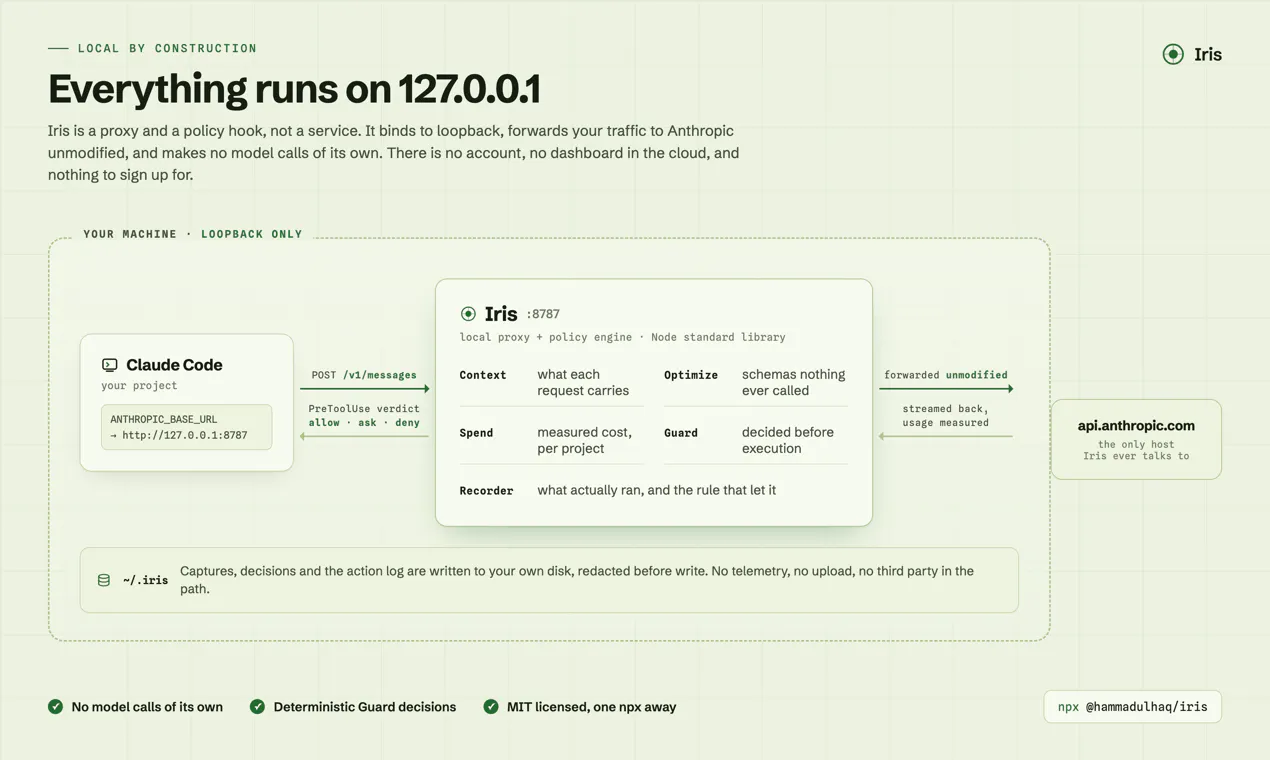The width and height of the screenshot is (1270, 760).
Task: Click the 'Captures, decisions and the action log' sentence
Action: pyautogui.click(x=577, y=580)
